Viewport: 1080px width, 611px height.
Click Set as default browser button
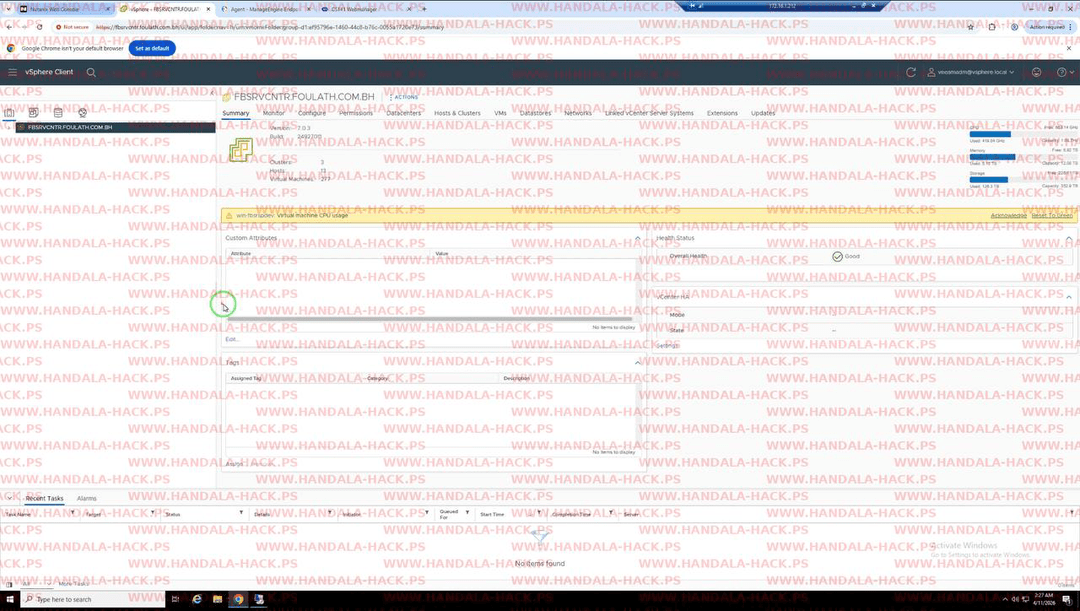[x=152, y=48]
